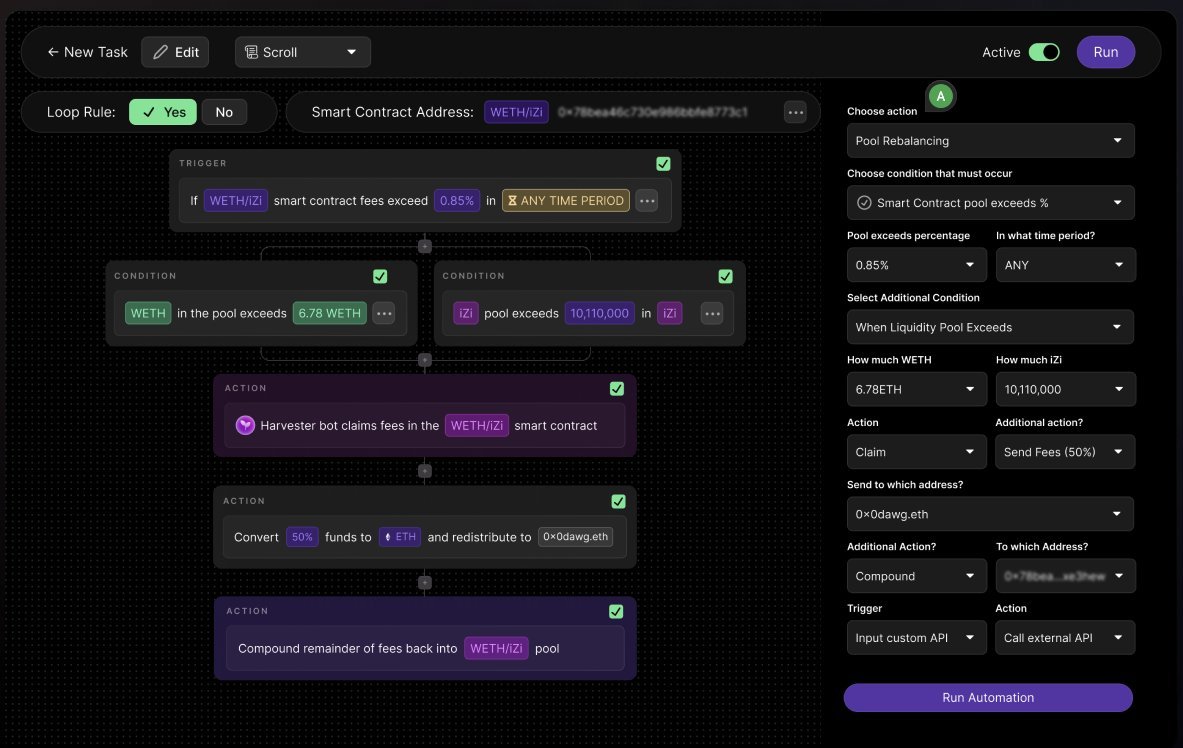Open ellipsis options beside Smart Contract Address
Image resolution: width=1183 pixels, height=748 pixels.
click(795, 111)
